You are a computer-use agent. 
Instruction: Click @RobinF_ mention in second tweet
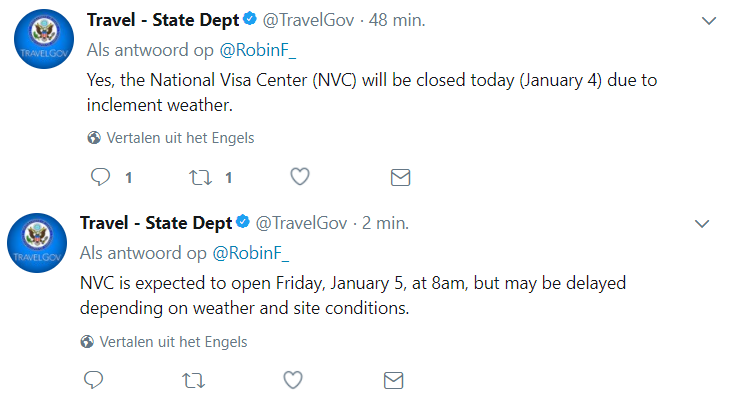(250, 253)
